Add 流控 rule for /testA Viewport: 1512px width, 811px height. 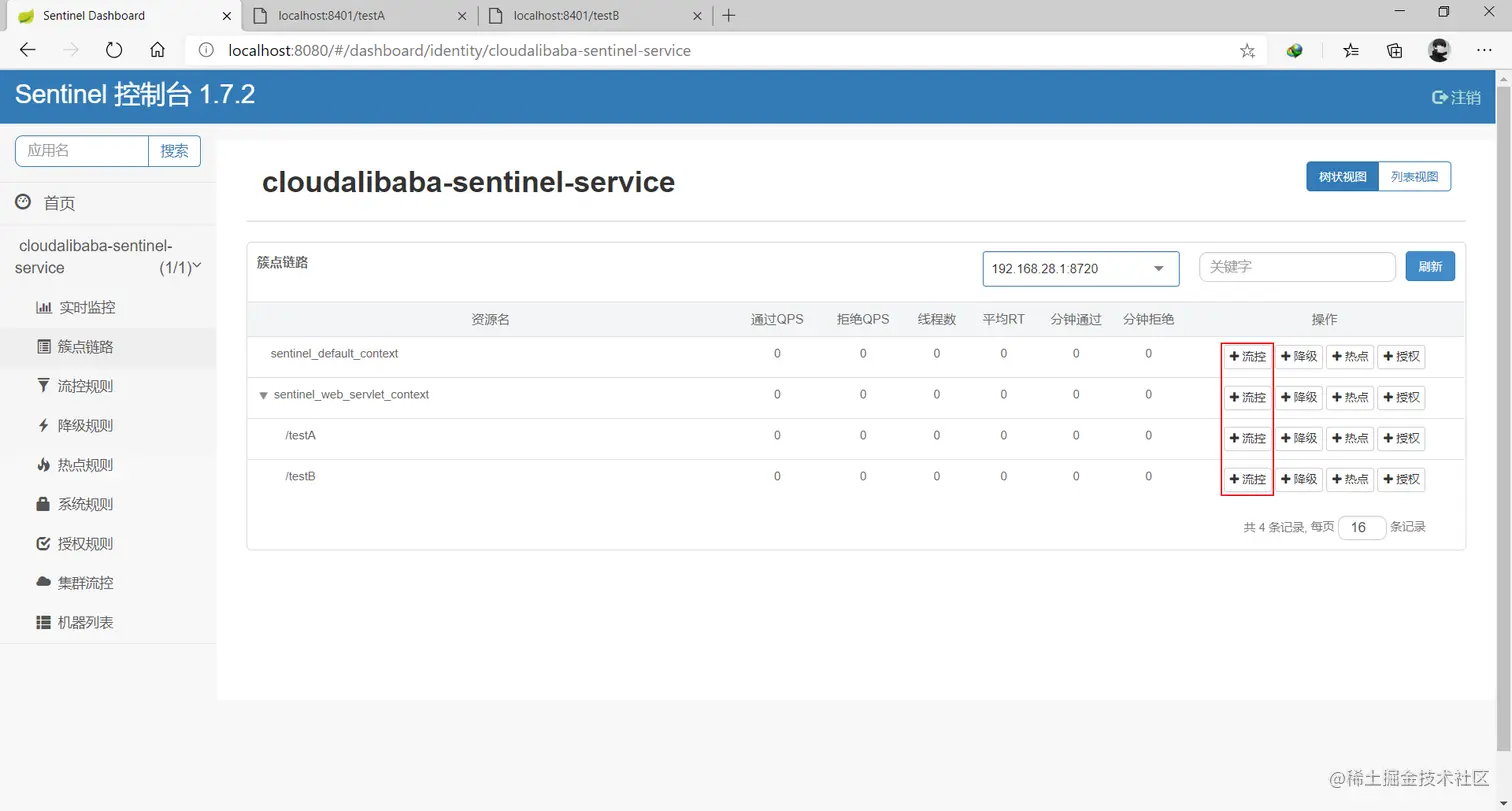click(1247, 438)
